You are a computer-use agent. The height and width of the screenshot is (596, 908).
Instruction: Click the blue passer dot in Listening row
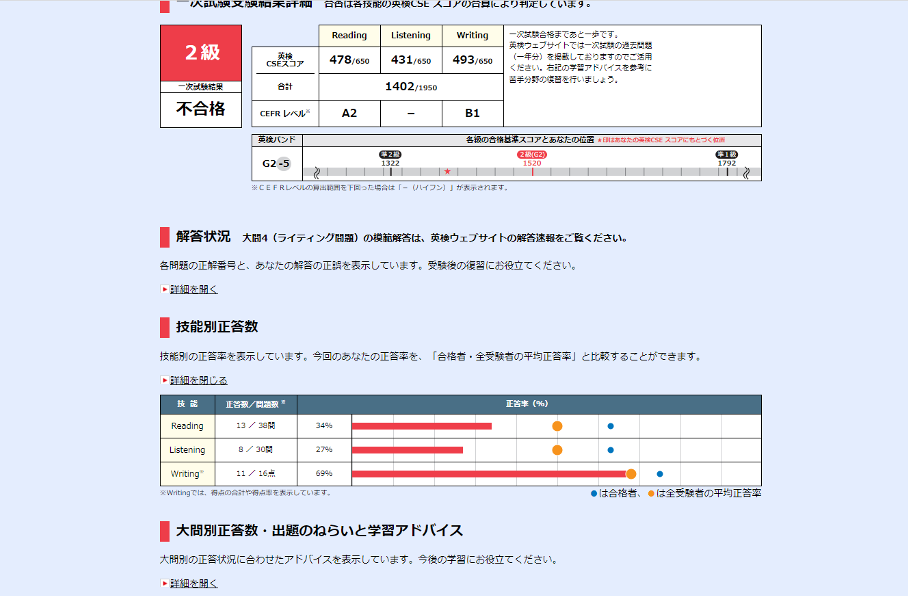click(x=610, y=450)
